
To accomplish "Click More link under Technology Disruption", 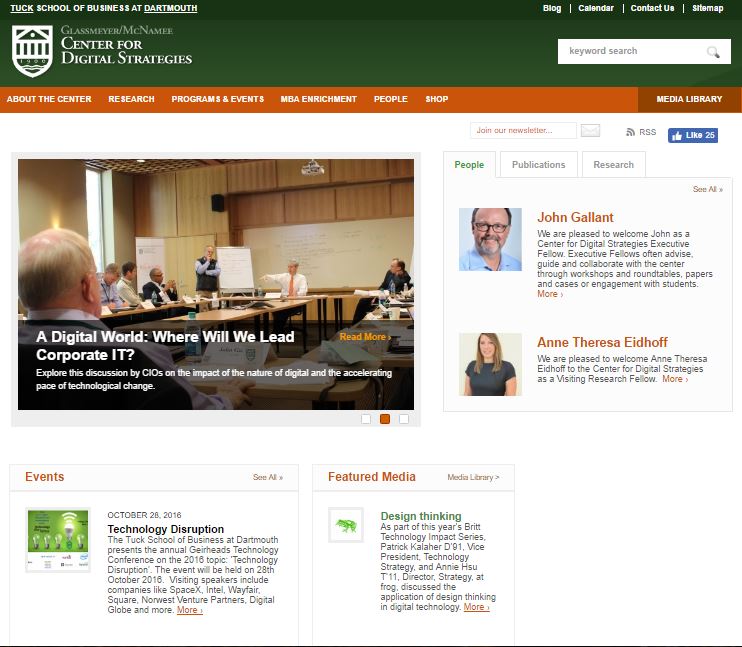I will 190,610.
